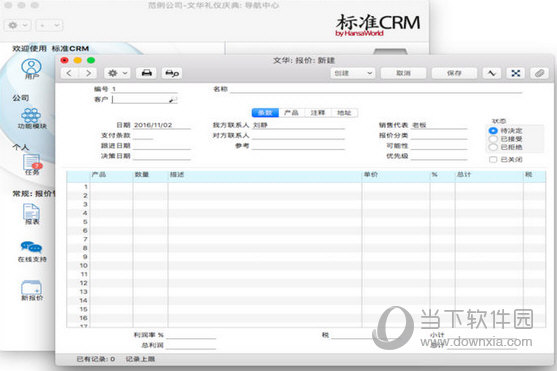Expand the 创建 dropdown
The width and height of the screenshot is (557, 371).
pyautogui.click(x=353, y=73)
